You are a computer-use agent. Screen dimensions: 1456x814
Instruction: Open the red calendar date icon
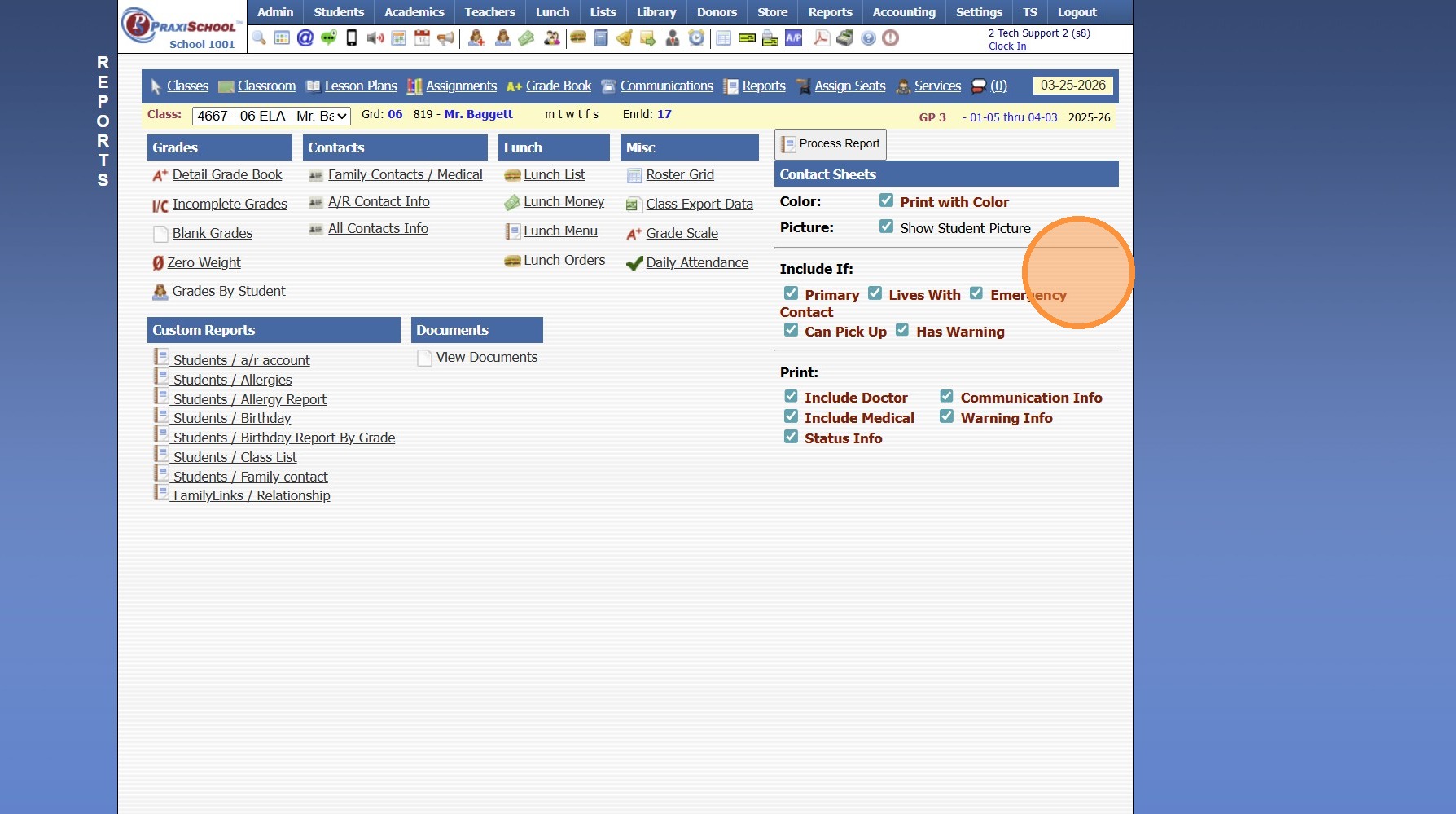pos(422,38)
